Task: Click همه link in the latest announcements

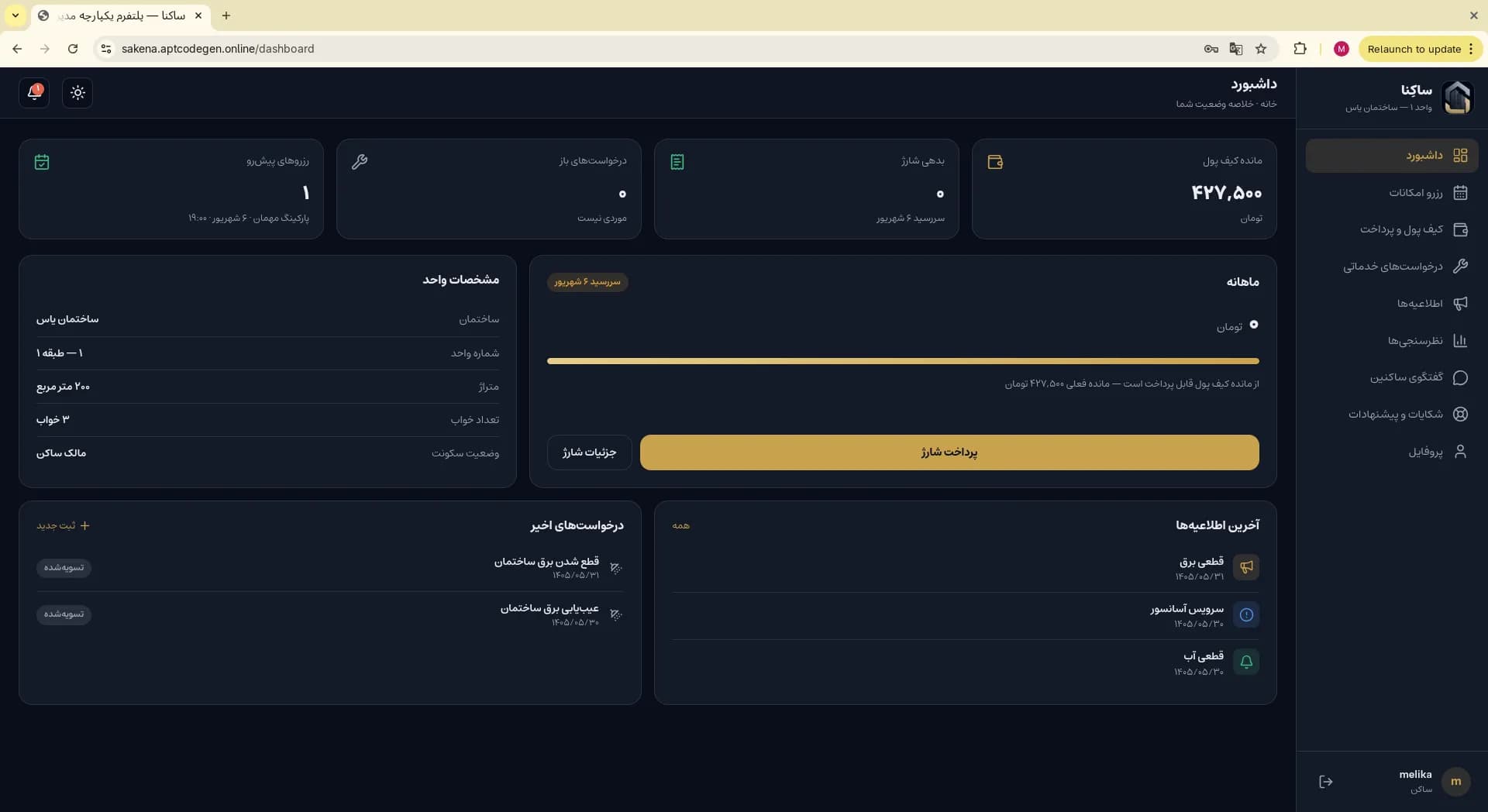Action: point(681,525)
